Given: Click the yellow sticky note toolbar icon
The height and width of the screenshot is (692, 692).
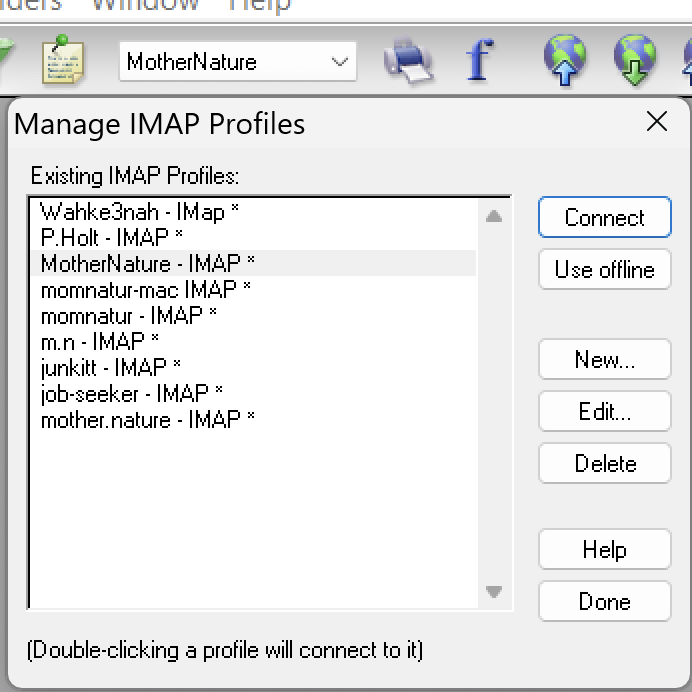Looking at the screenshot, I should pos(62,61).
